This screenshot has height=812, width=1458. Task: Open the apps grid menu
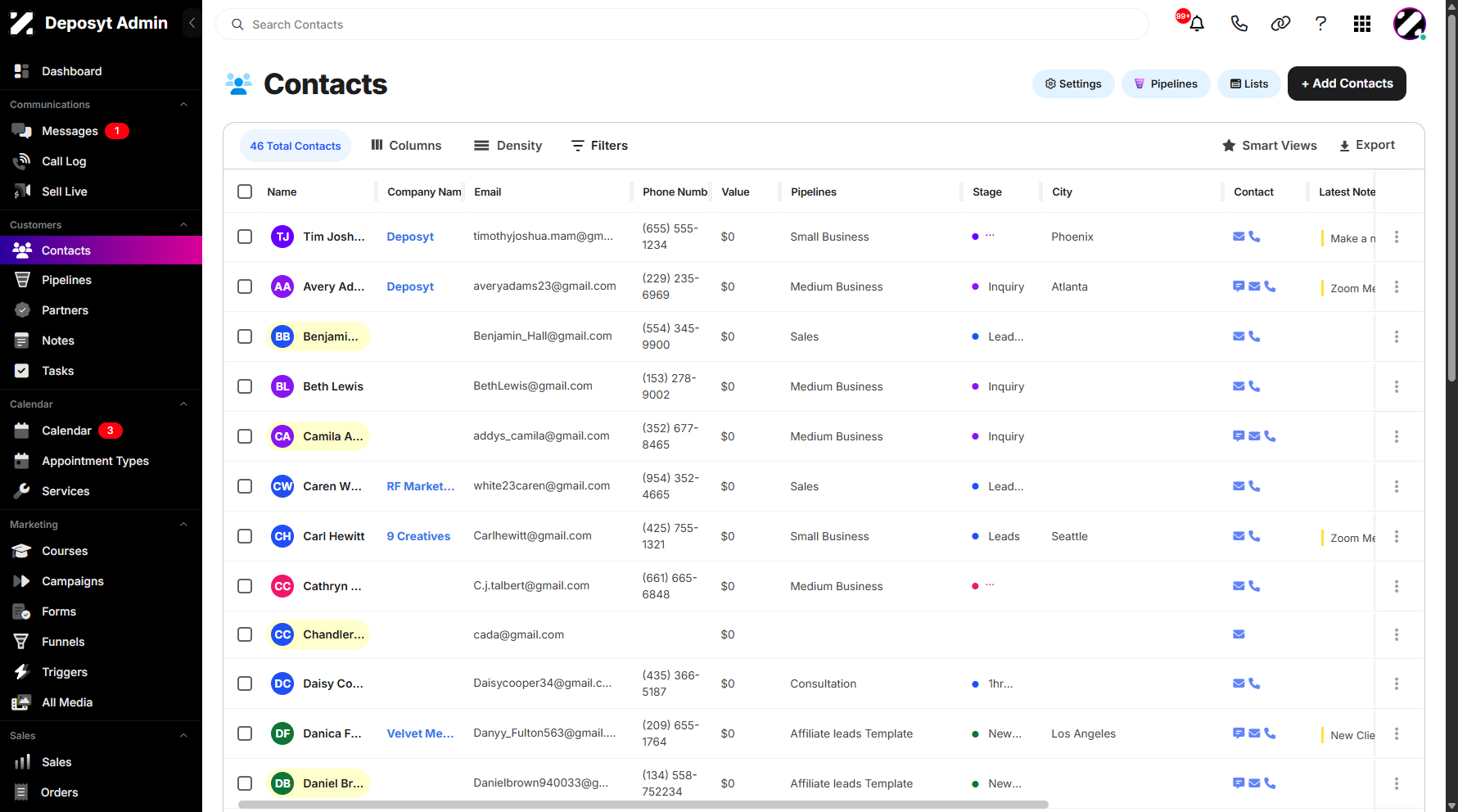[x=1362, y=24]
